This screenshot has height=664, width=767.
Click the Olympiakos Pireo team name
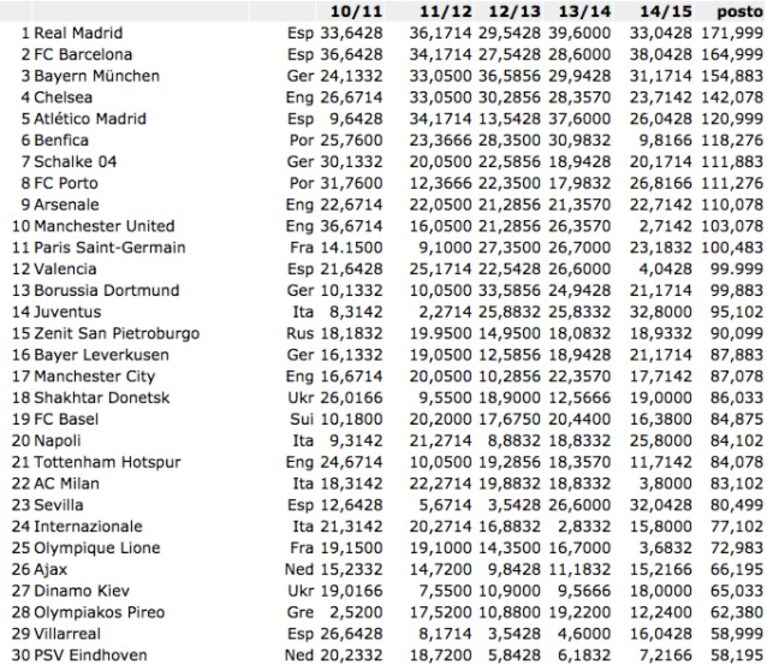(x=99, y=612)
